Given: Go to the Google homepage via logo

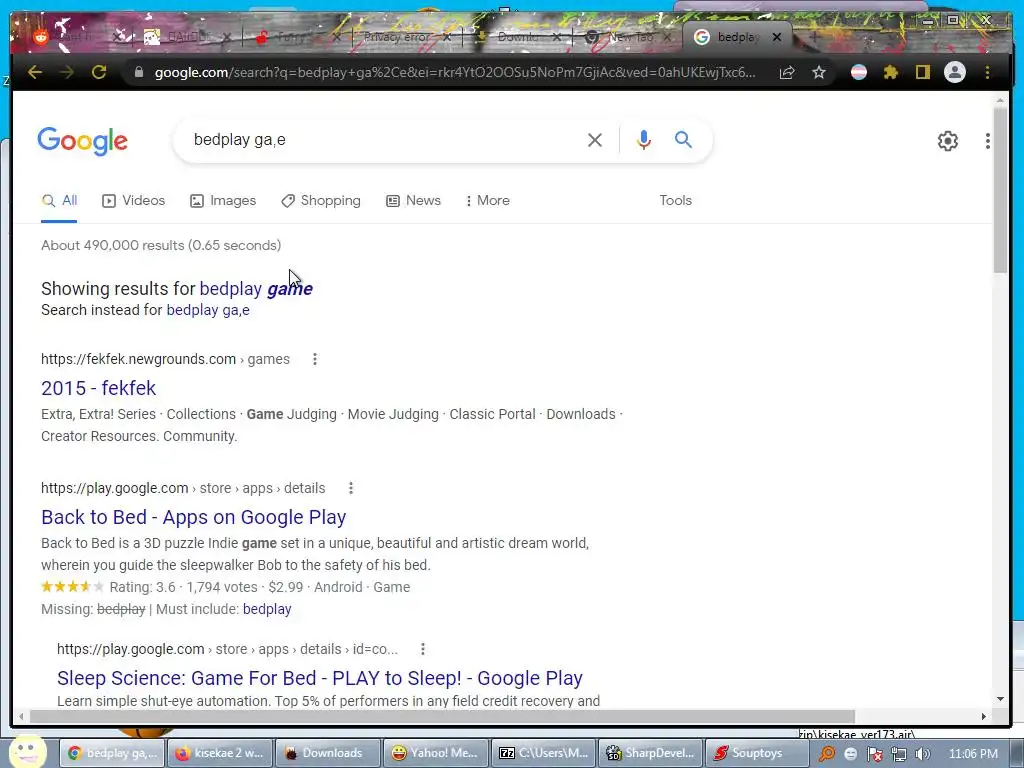Looking at the screenshot, I should 82,141.
